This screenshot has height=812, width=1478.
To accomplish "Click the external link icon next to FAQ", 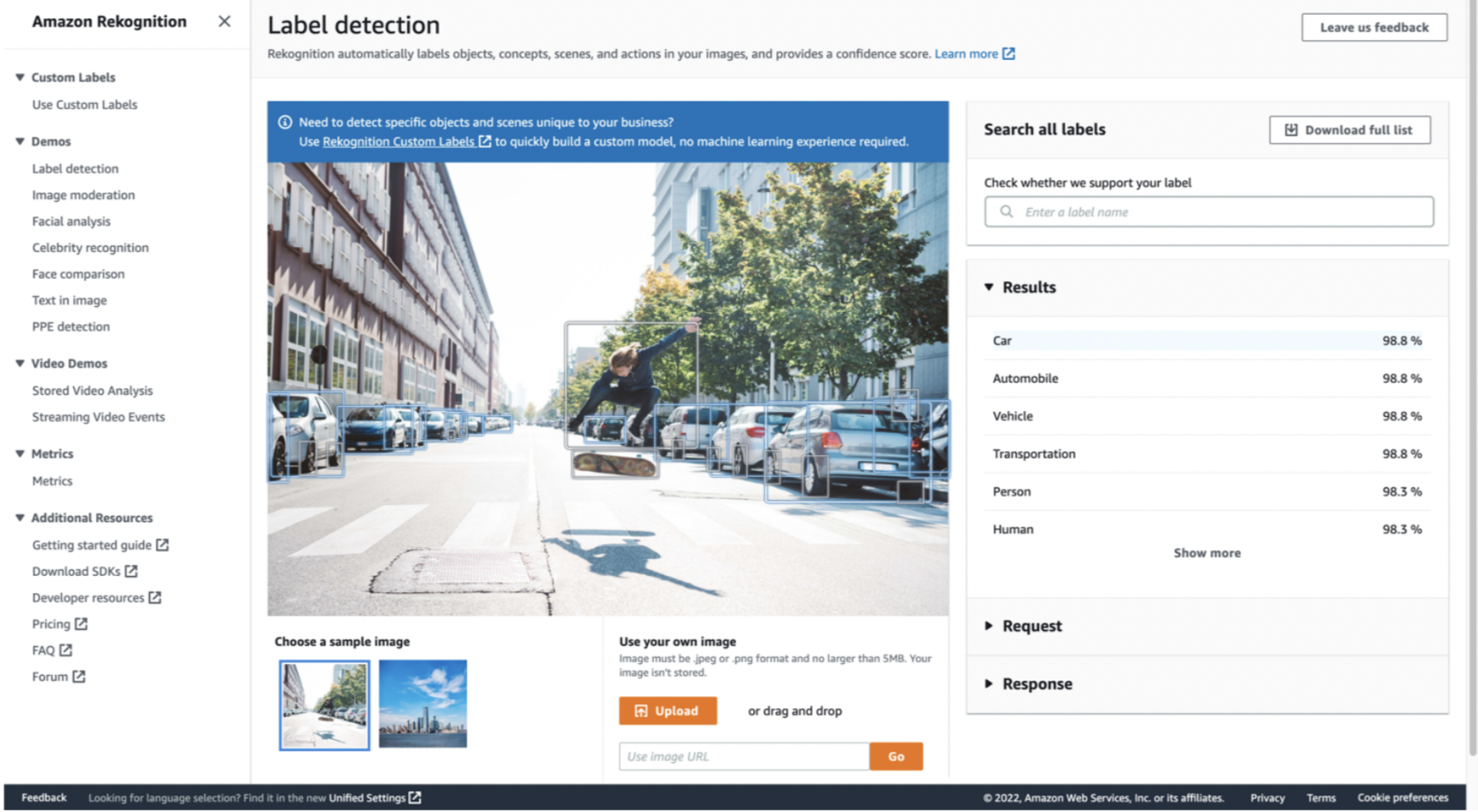I will pos(66,650).
